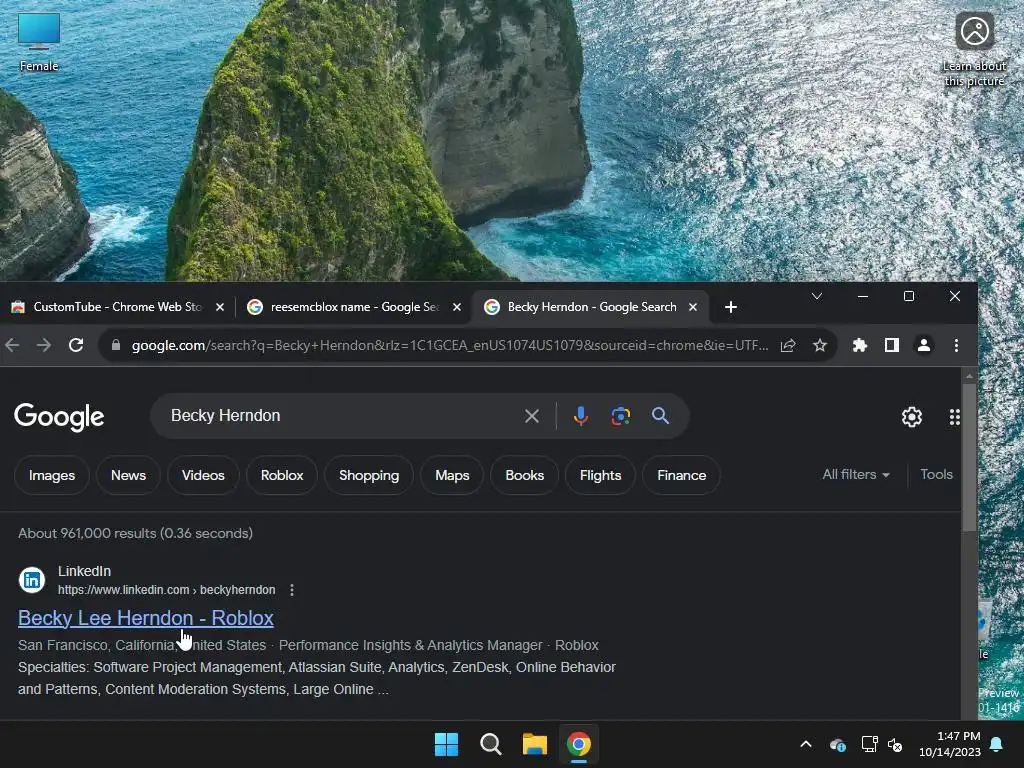This screenshot has height=768, width=1024.
Task: Filter results by Images
Action: coord(52,475)
